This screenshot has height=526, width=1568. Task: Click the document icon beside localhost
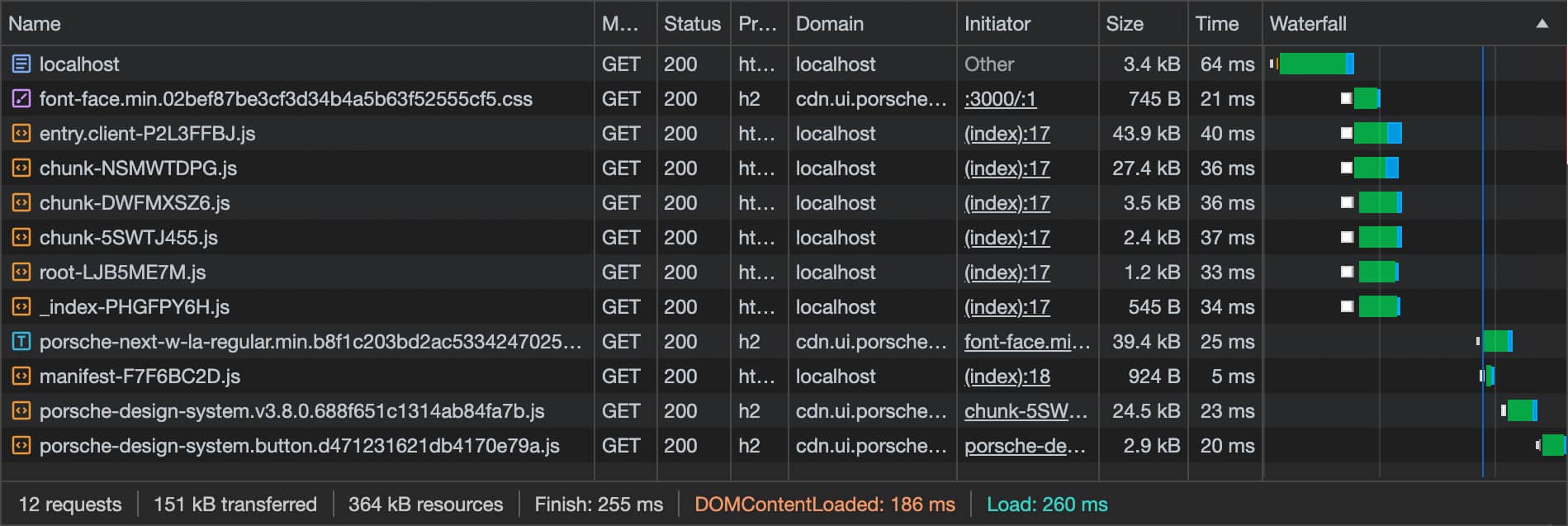pos(21,64)
